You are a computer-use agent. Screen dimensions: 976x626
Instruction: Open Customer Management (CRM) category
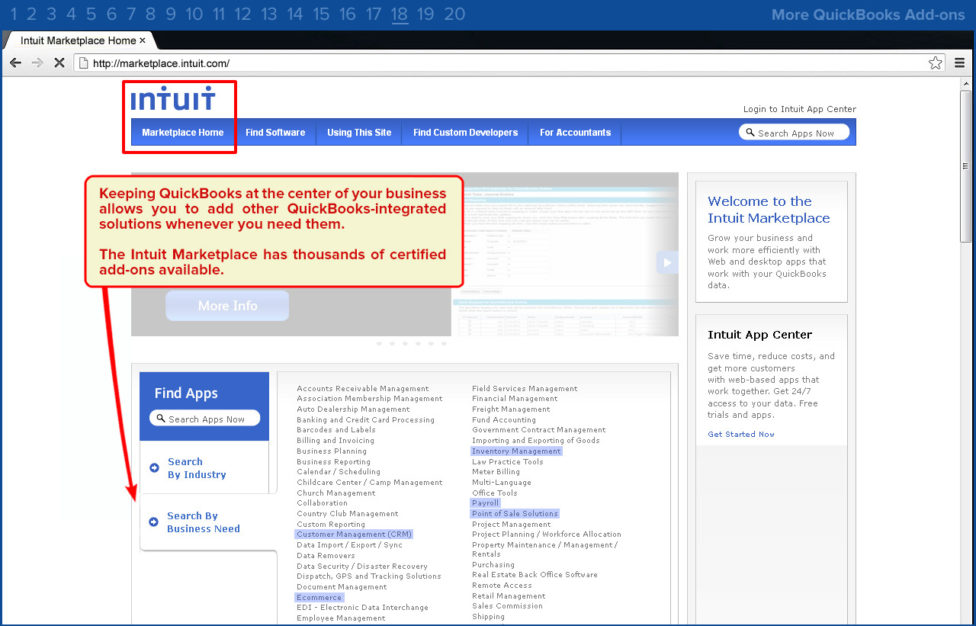(354, 535)
